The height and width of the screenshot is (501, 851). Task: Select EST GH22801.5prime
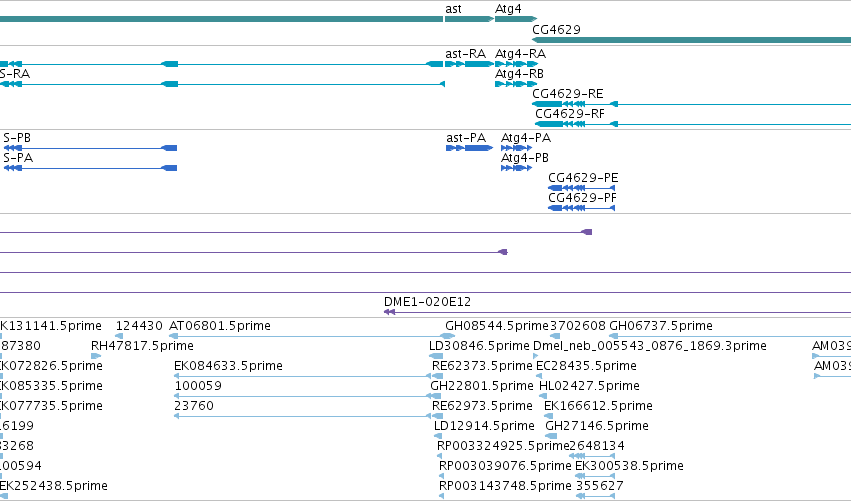[482, 386]
